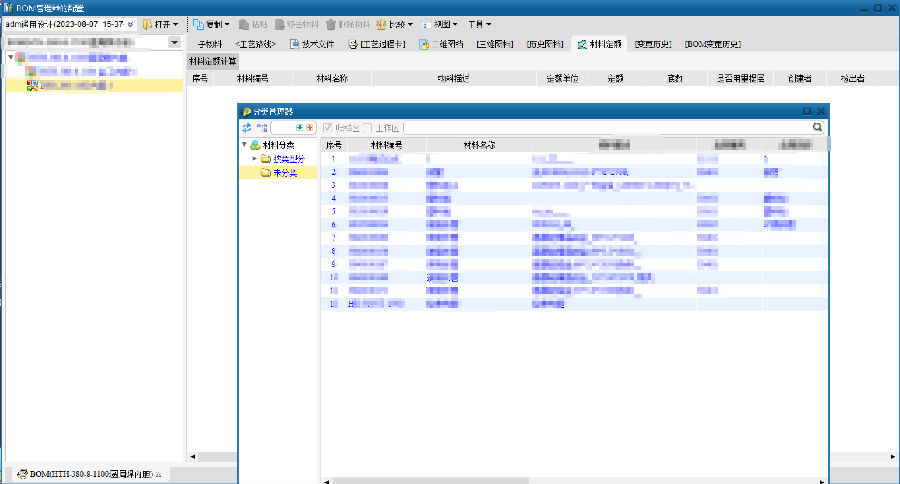
Task: Toggle the 工作区 checkbox
Action: (367, 128)
